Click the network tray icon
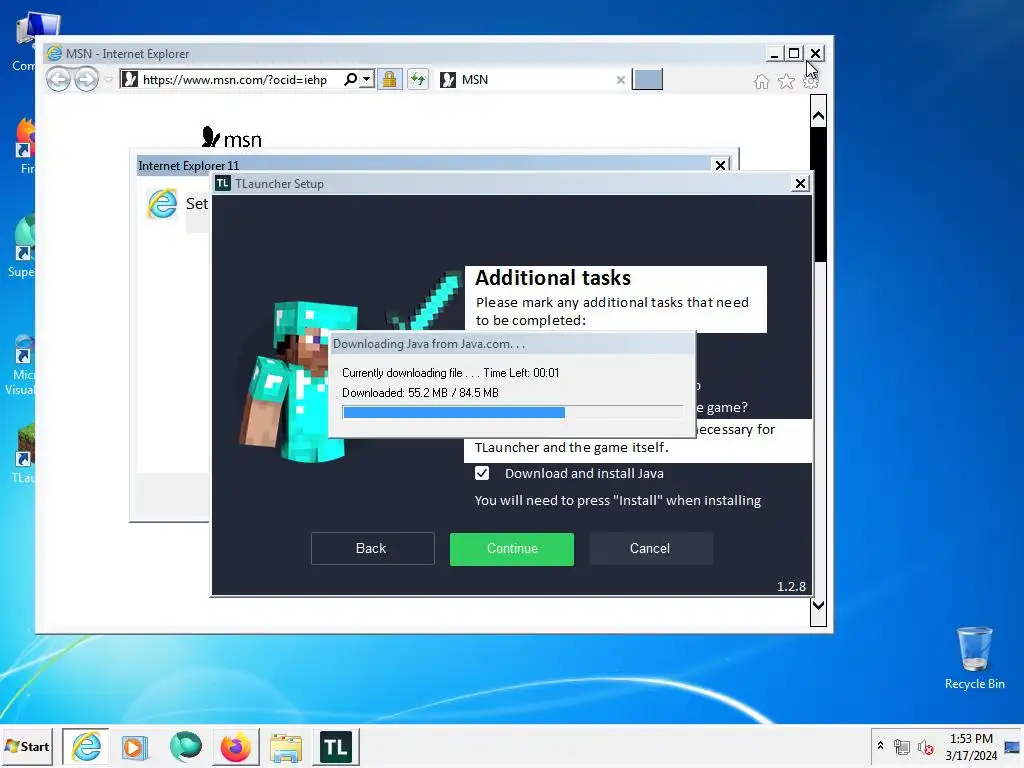Image resolution: width=1024 pixels, height=768 pixels. [x=902, y=746]
